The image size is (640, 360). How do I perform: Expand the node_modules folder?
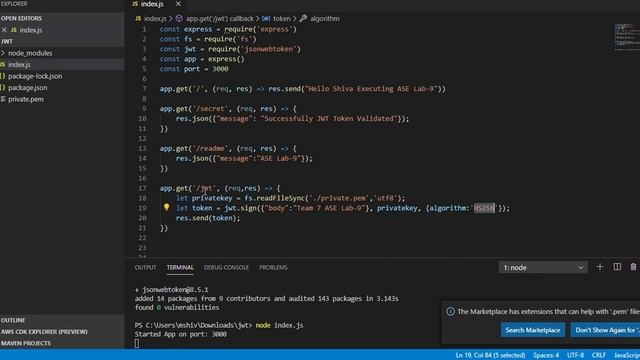click(x=30, y=53)
